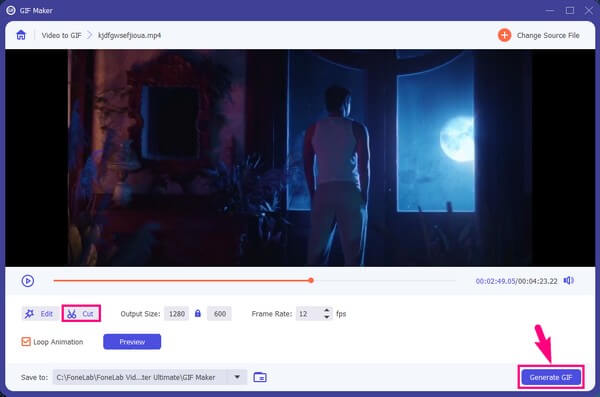Screen dimensions: 600x397
Task: Click the Video to GIF breadcrumb
Action: click(62, 35)
